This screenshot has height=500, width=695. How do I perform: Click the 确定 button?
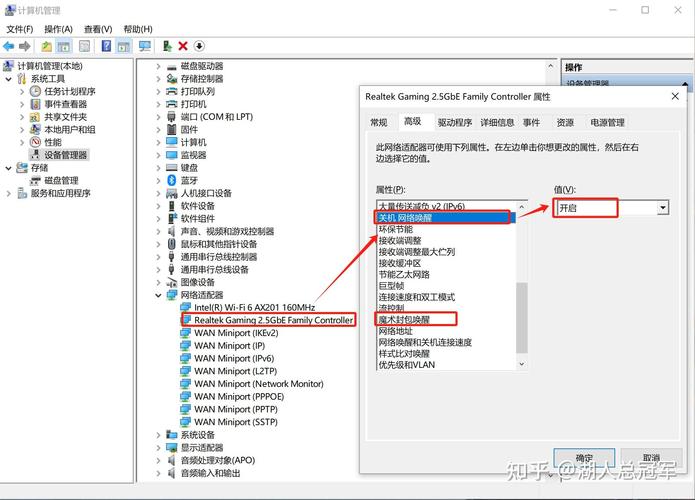(584, 457)
